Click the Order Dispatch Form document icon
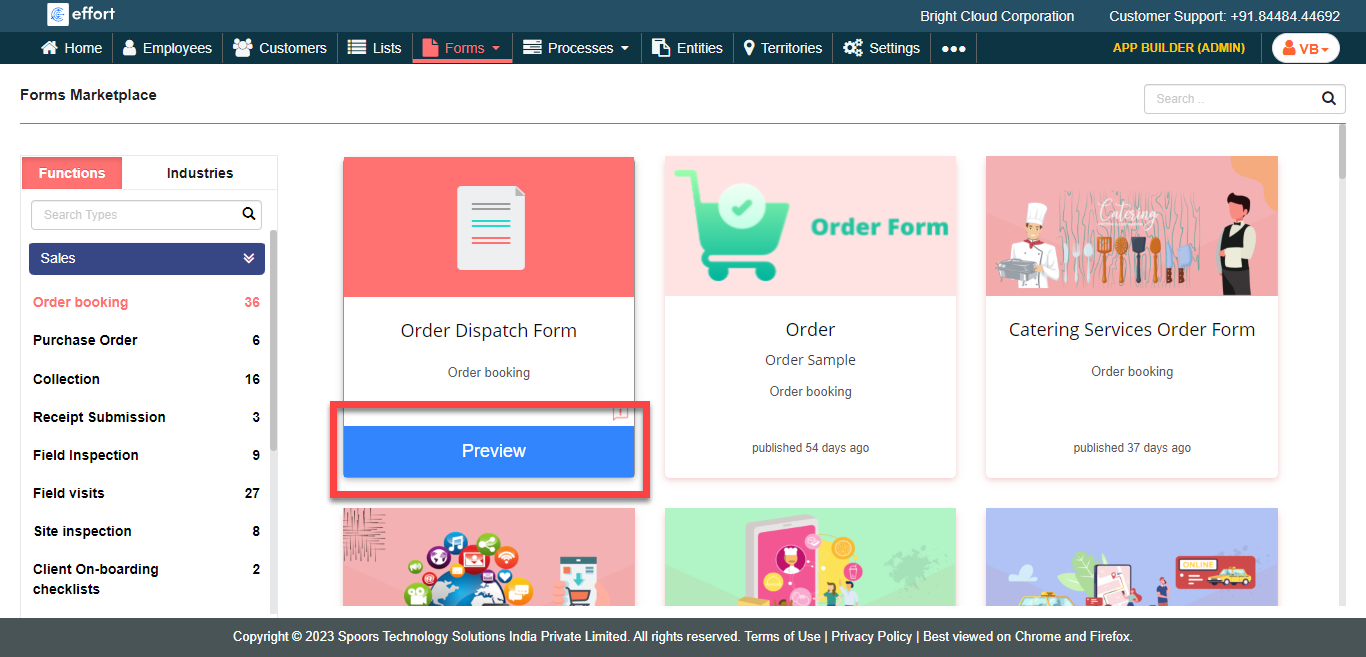1366x657 pixels. 490,227
